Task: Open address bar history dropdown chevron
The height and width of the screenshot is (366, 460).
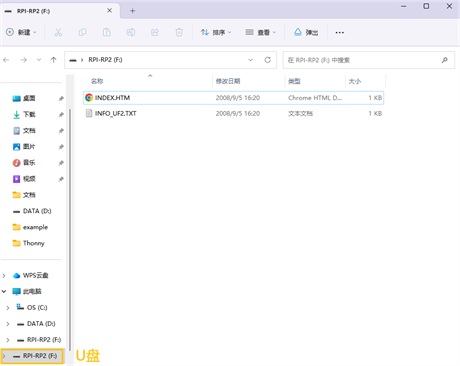Action: point(251,60)
